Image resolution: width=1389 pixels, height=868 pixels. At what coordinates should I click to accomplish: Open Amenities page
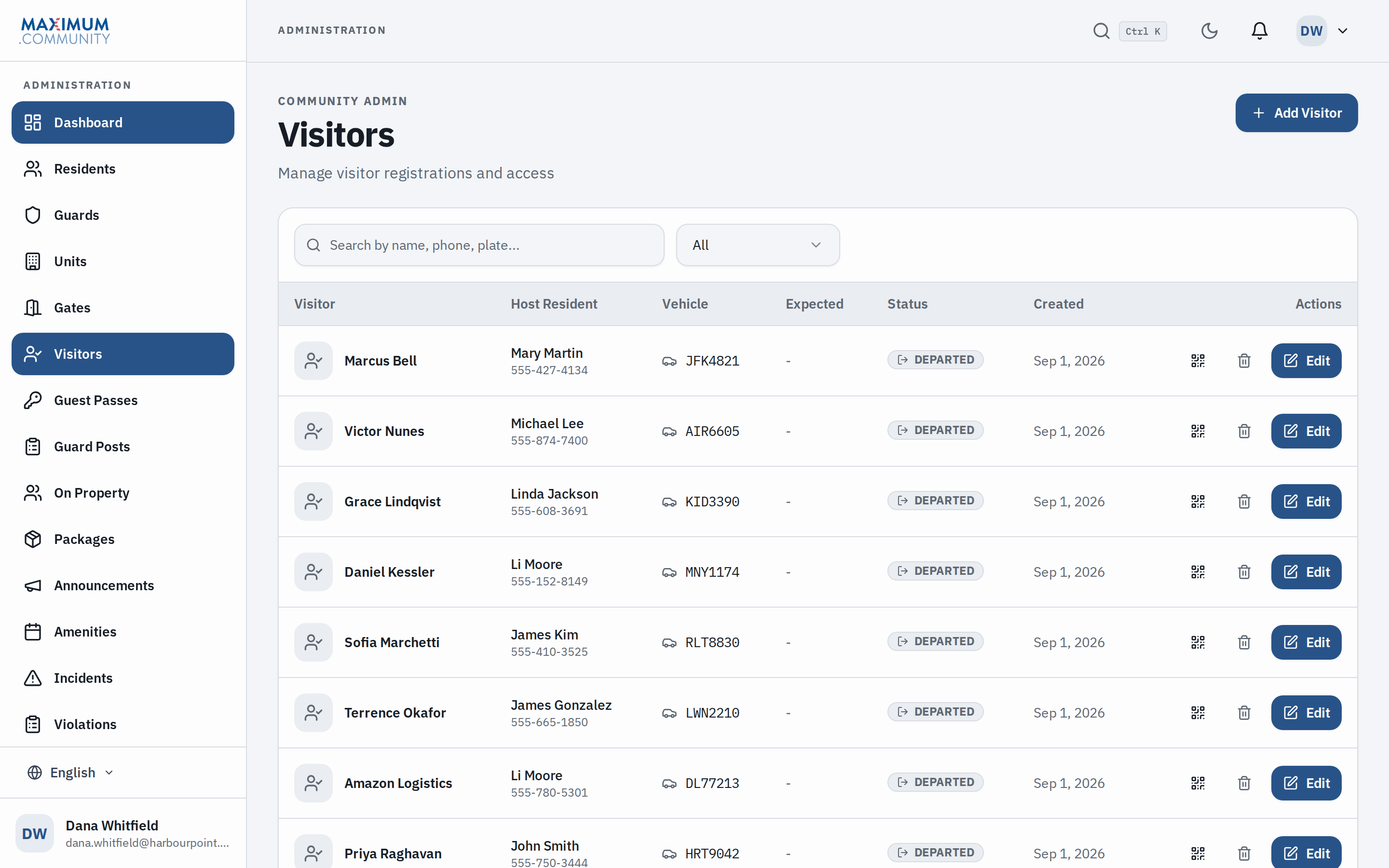tap(123, 632)
